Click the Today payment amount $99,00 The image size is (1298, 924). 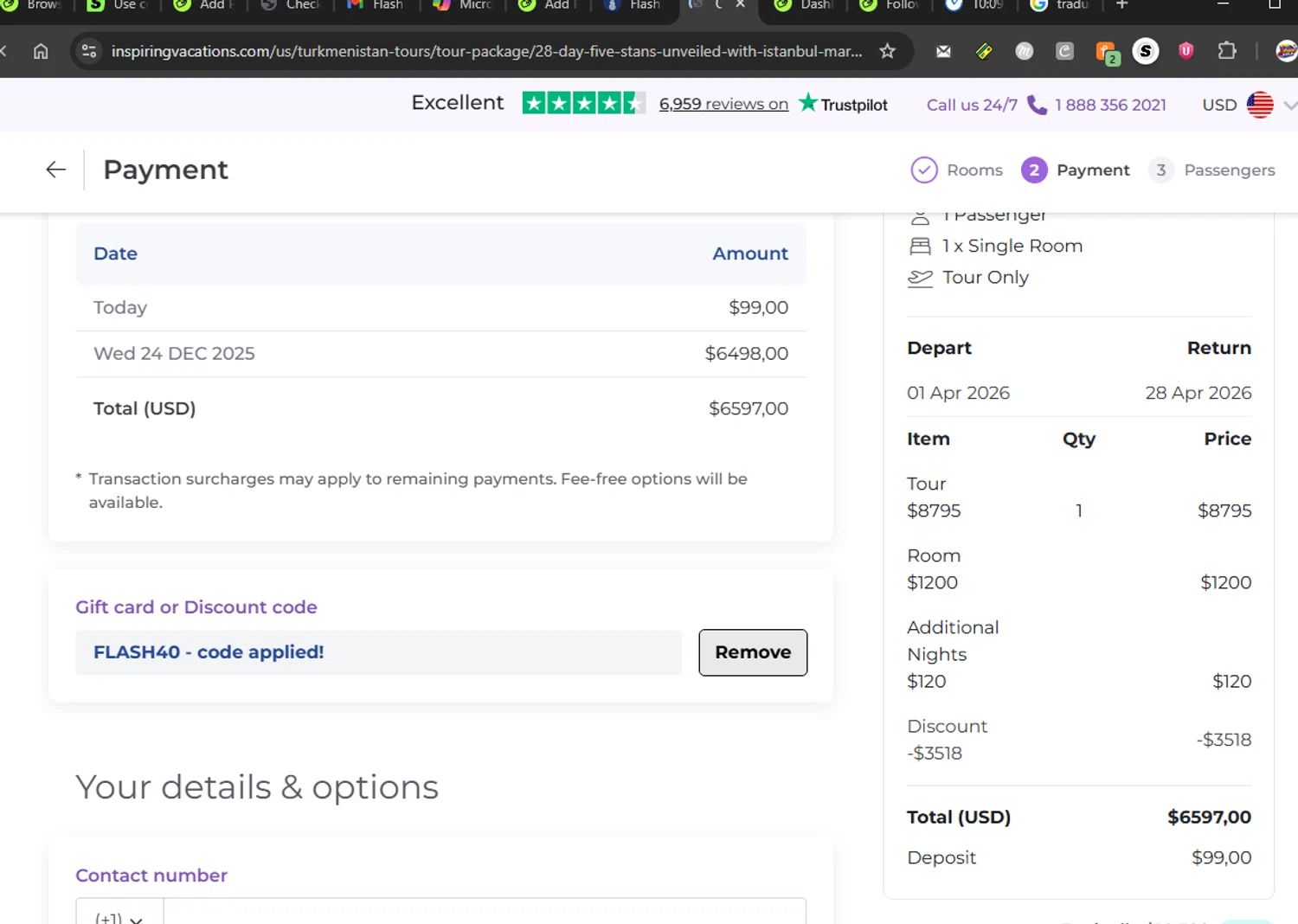pos(758,307)
